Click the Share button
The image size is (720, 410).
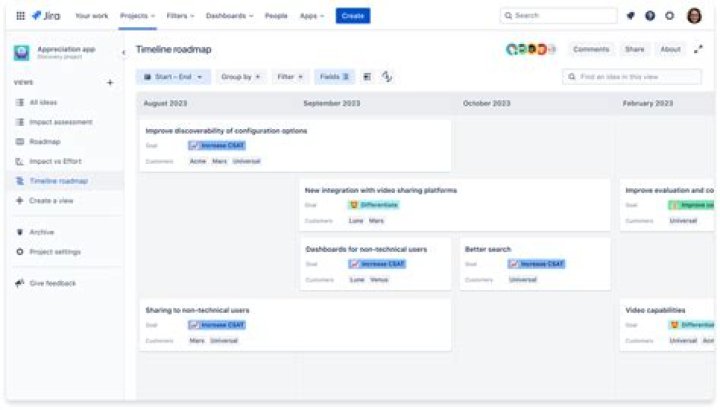(x=635, y=49)
